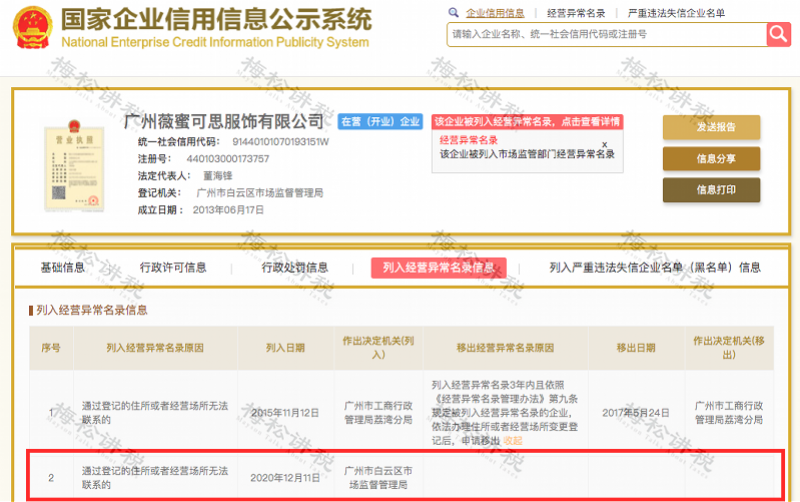The width and height of the screenshot is (800, 502).
Task: Click the company name 广州薇蜜可思服饰有限公司
Action: click(224, 121)
